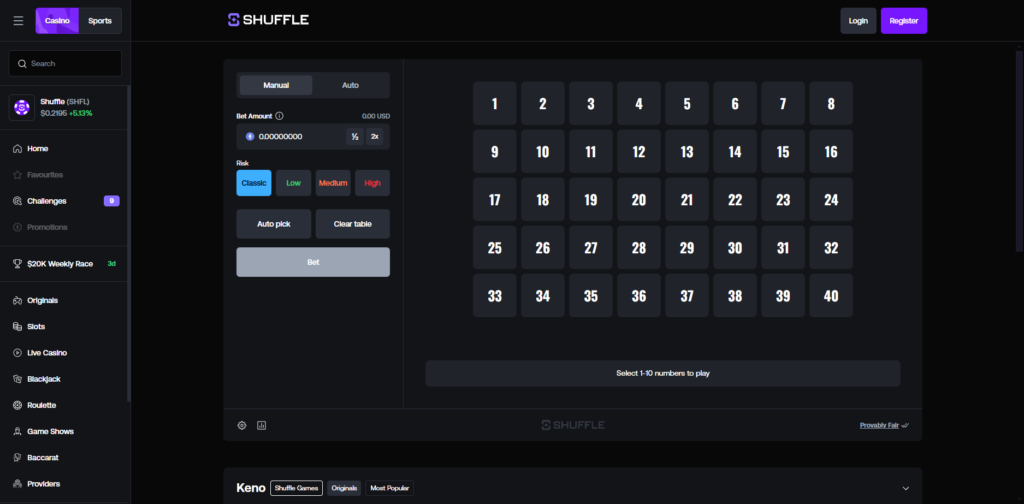Click the Shuffle logo in the header
This screenshot has width=1024, height=504.
[x=268, y=20]
